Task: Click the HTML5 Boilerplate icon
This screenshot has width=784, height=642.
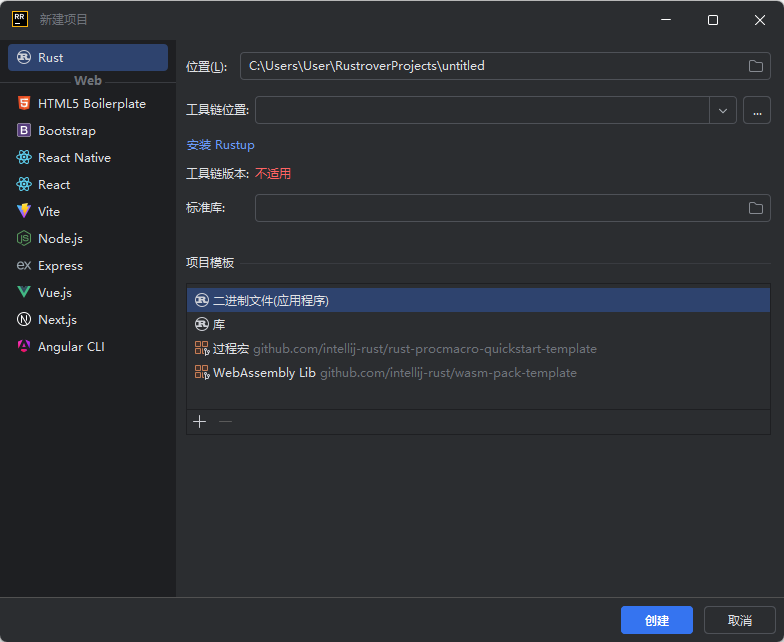Action: (24, 103)
